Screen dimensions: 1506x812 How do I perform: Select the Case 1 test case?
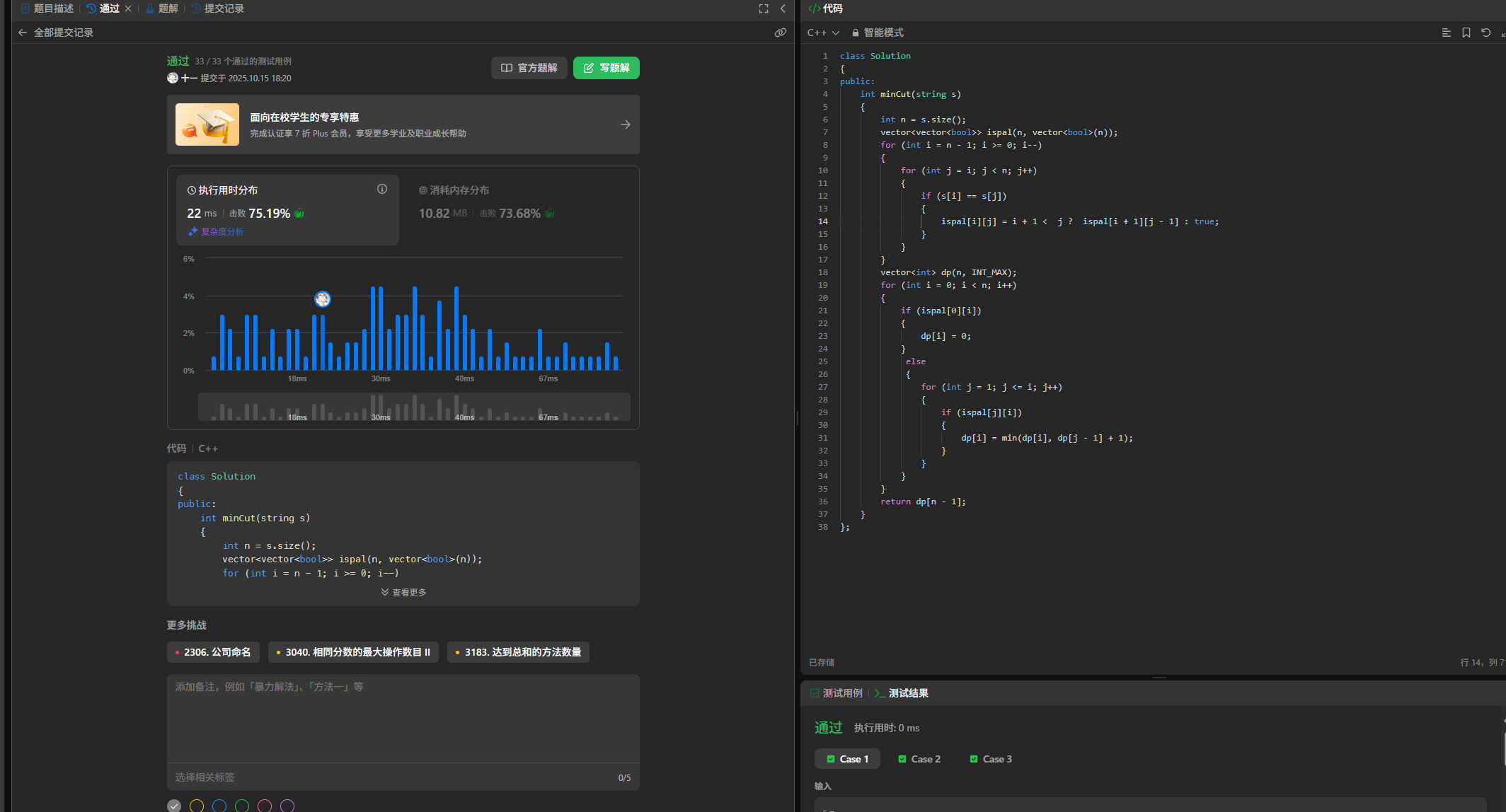(x=847, y=759)
